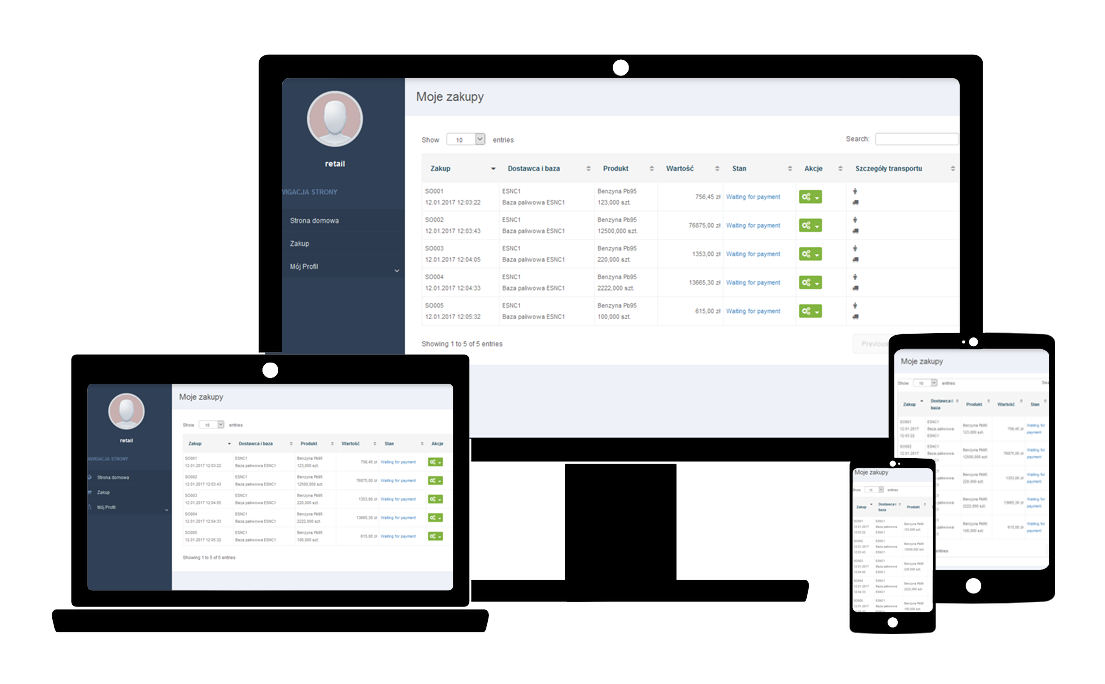Click truck icon in SO003 row on desktop monitor
The width and height of the screenshot is (1105, 684).
[855, 259]
